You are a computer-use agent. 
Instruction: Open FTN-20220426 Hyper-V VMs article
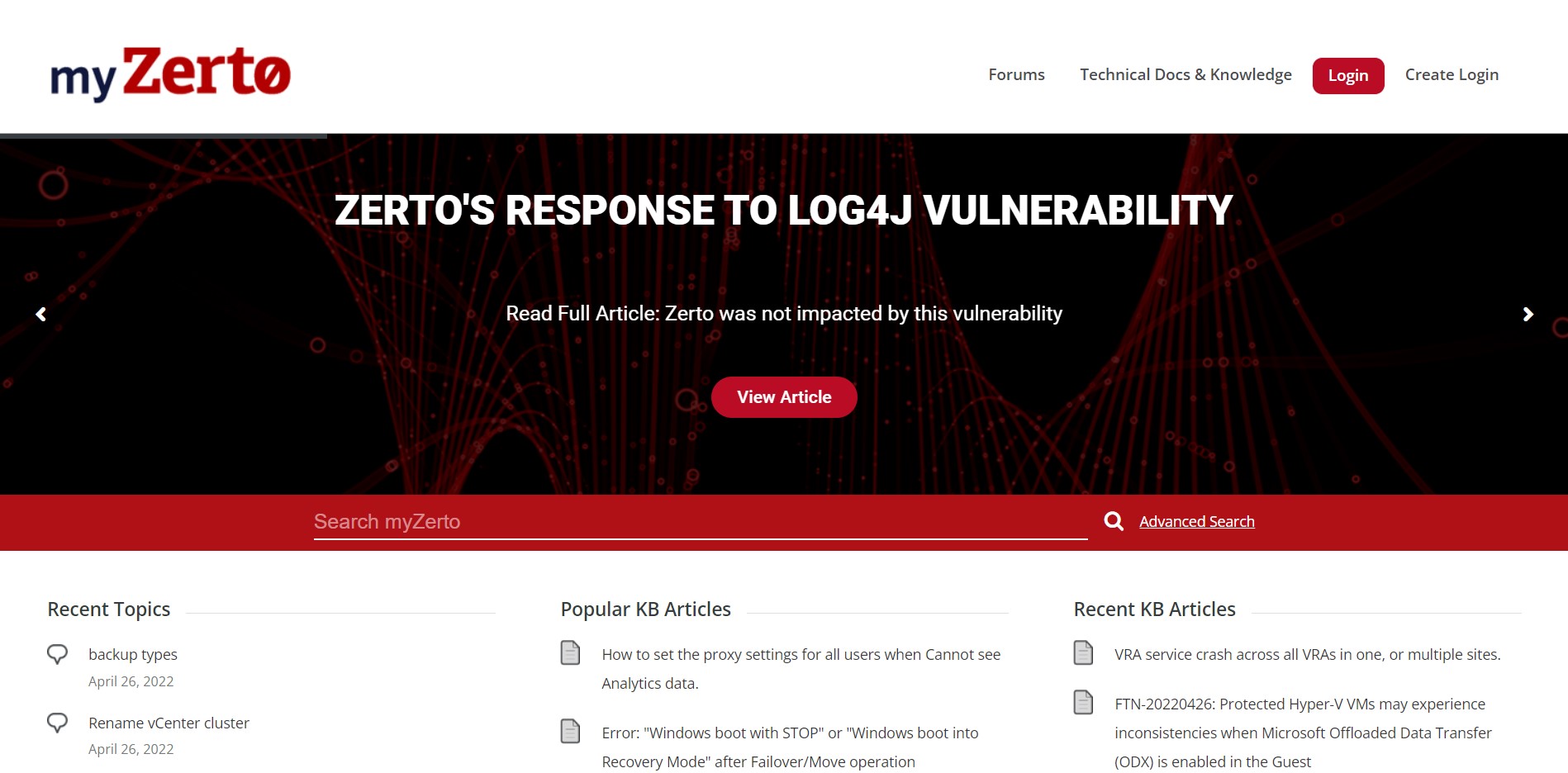point(1303,733)
